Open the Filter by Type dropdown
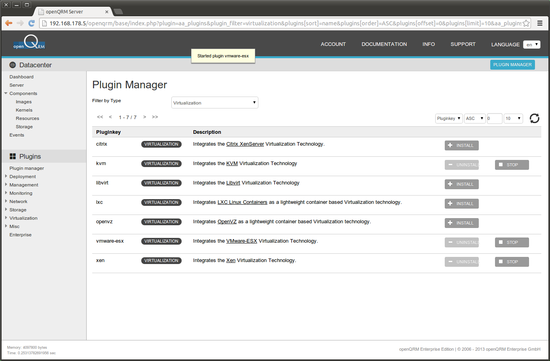The height and width of the screenshot is (361, 550). point(215,102)
